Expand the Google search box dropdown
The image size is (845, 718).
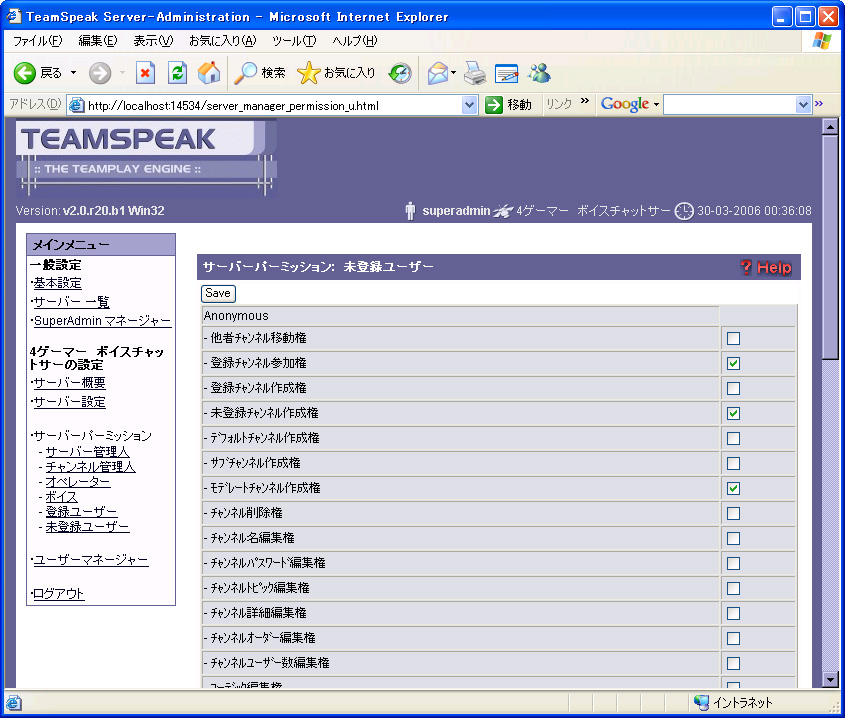[x=803, y=105]
